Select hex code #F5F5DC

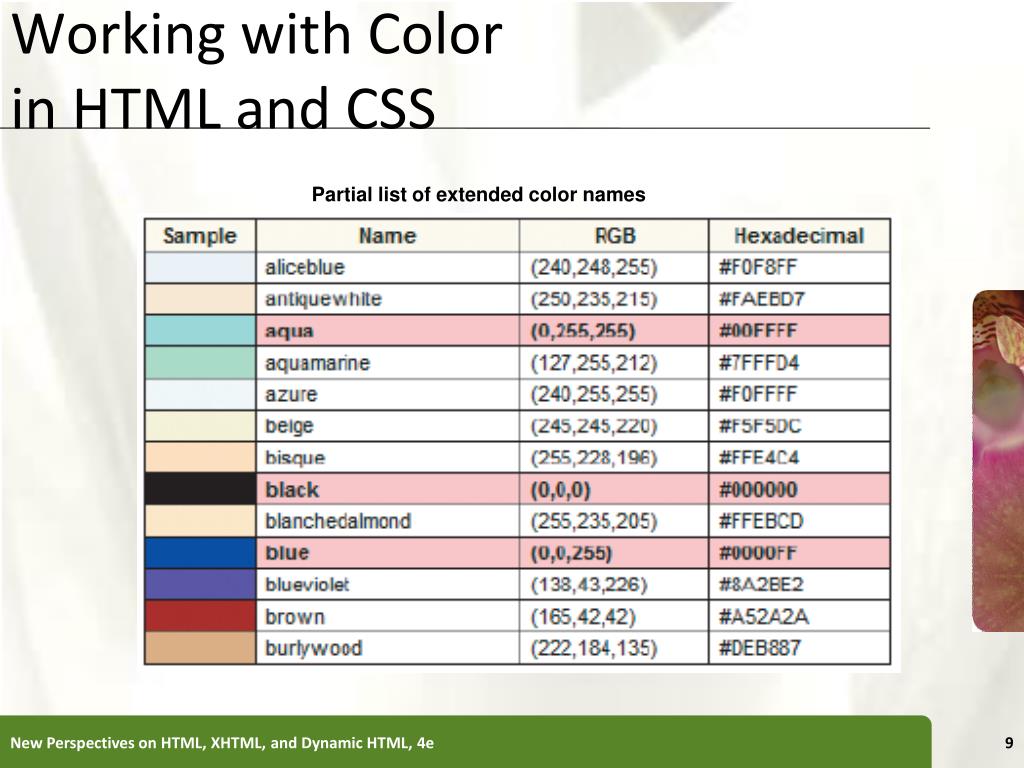click(x=760, y=426)
